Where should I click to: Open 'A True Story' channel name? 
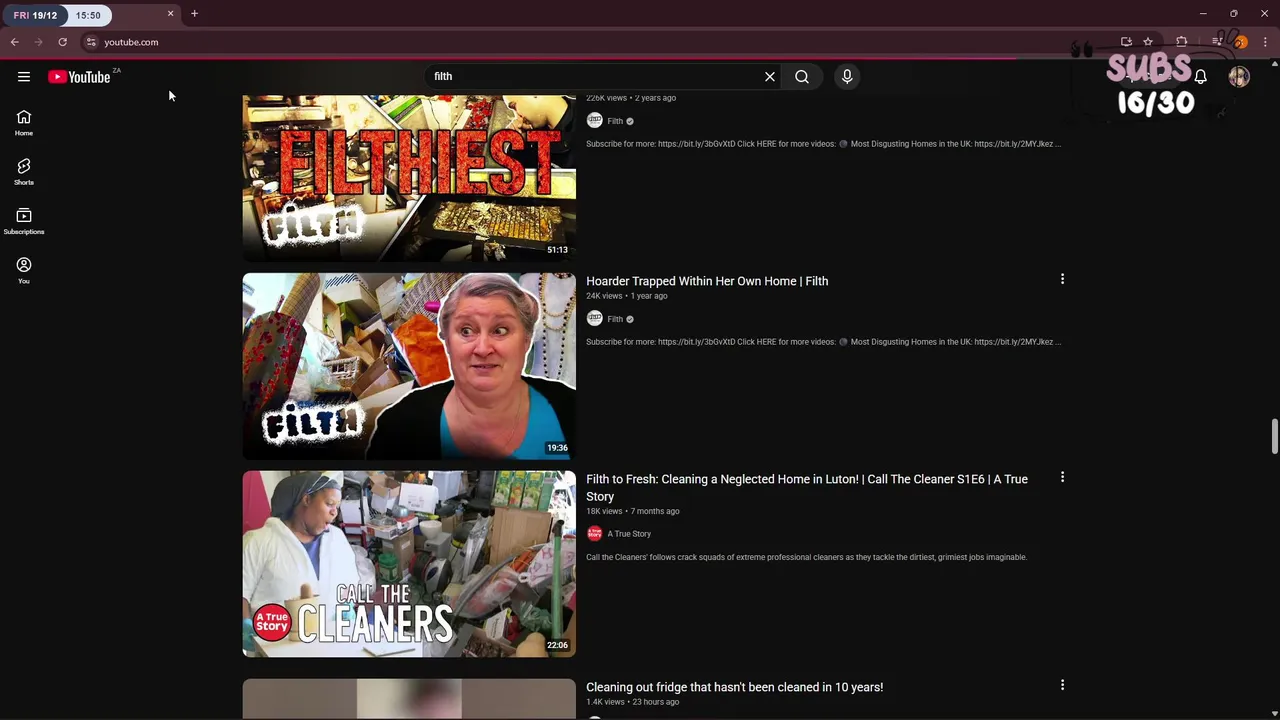point(629,534)
